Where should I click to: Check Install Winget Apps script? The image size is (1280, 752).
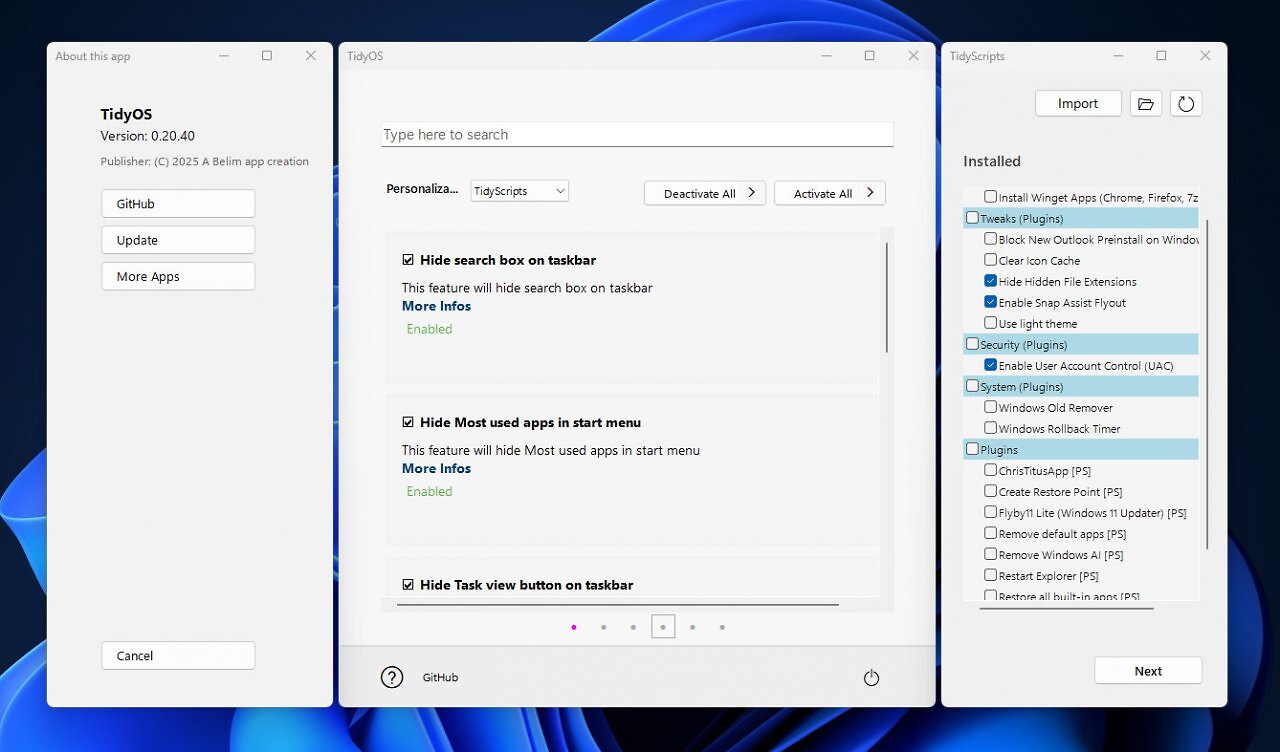point(990,197)
